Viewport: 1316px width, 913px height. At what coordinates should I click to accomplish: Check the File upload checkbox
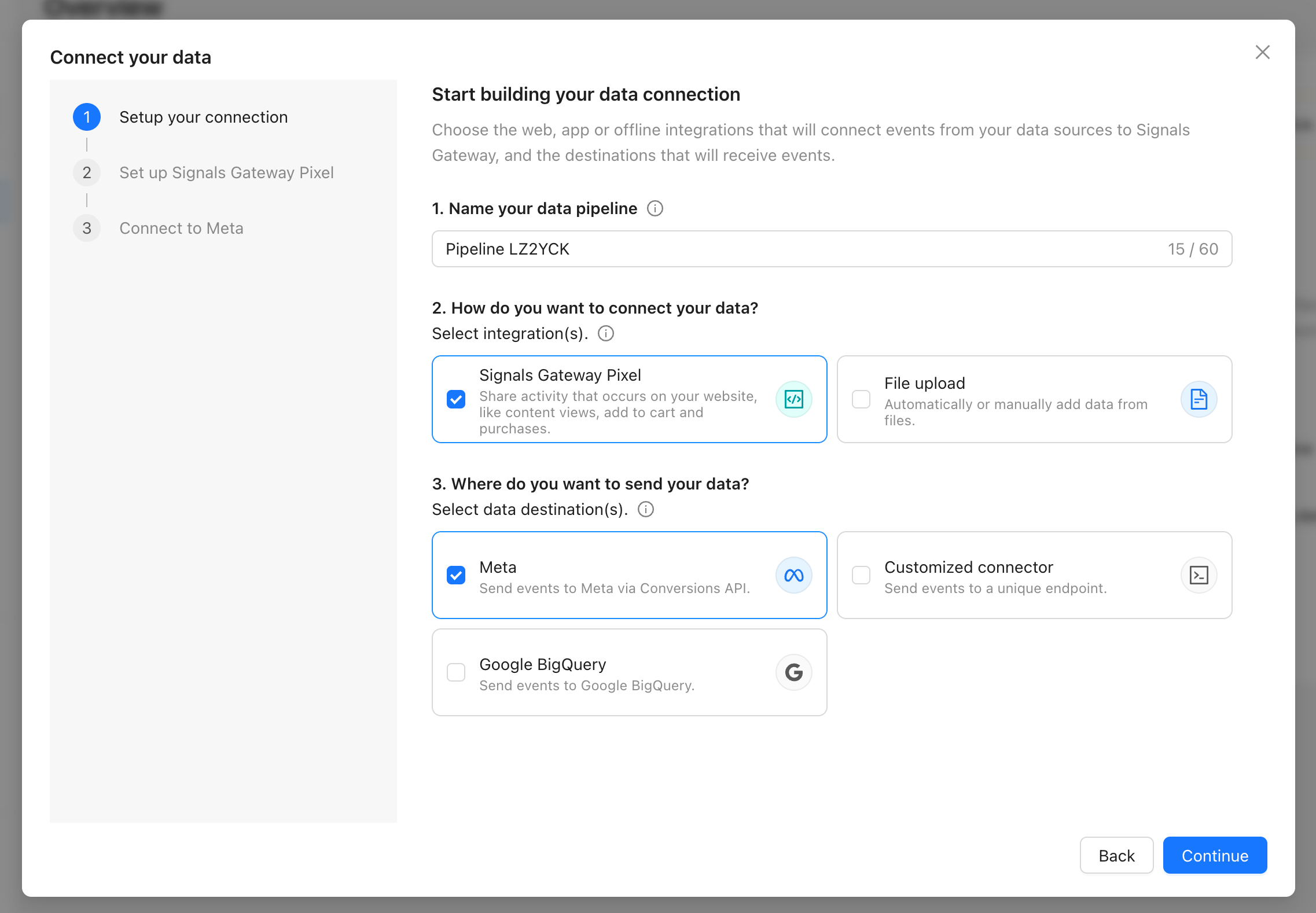(861, 399)
